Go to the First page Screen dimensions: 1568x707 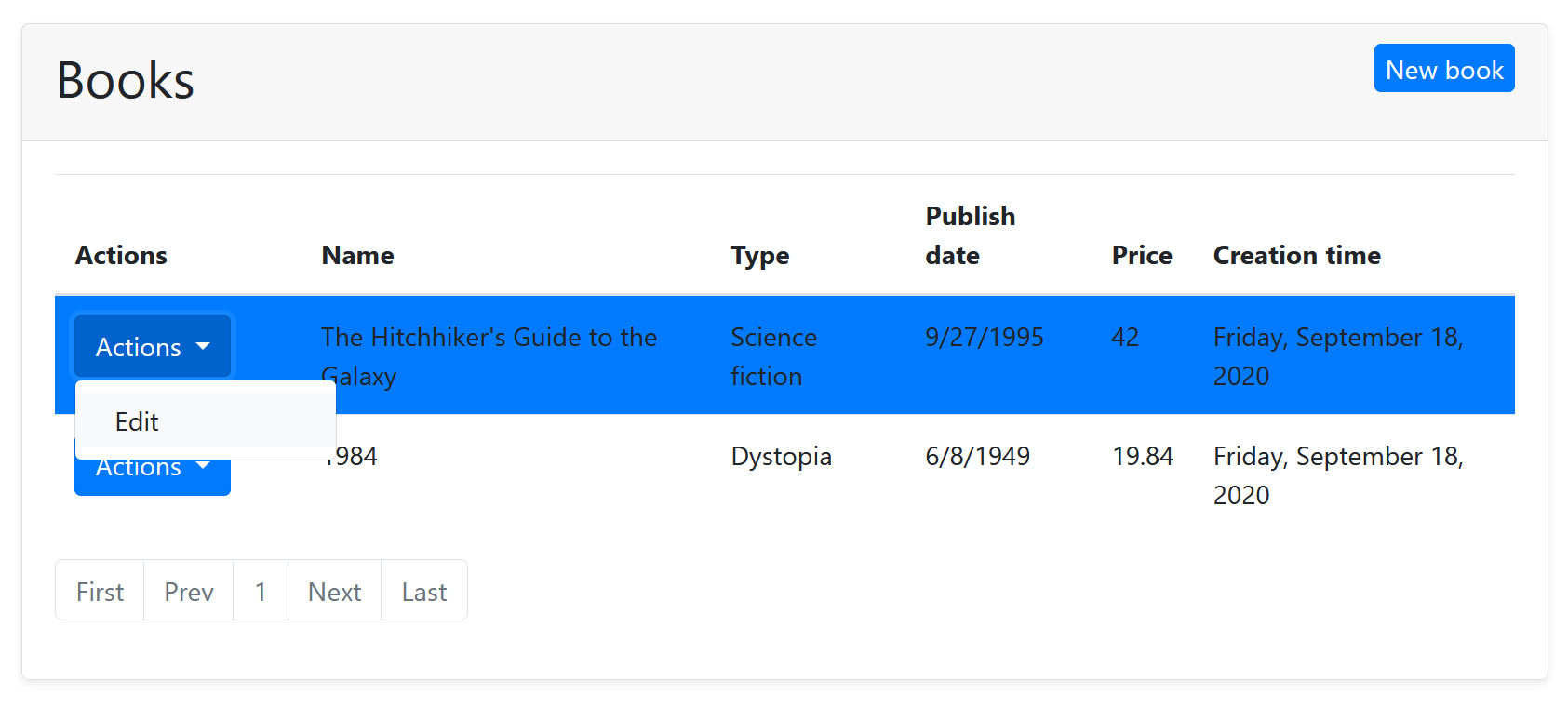pyautogui.click(x=100, y=591)
